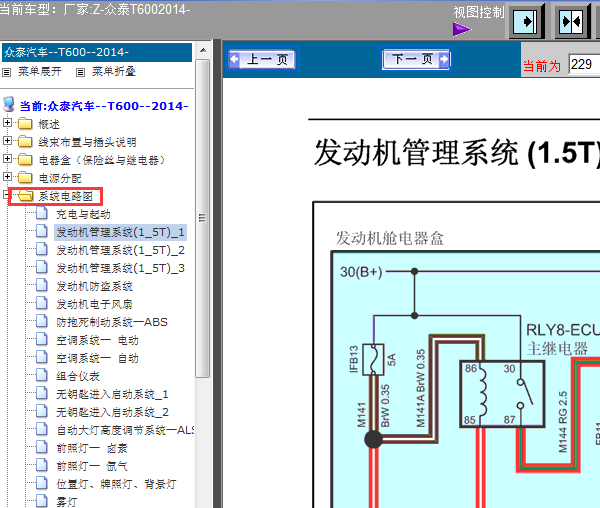Click document icon beside 前照灯— 卤素
Viewport: 600px width, 508px height.
pyautogui.click(x=42, y=447)
